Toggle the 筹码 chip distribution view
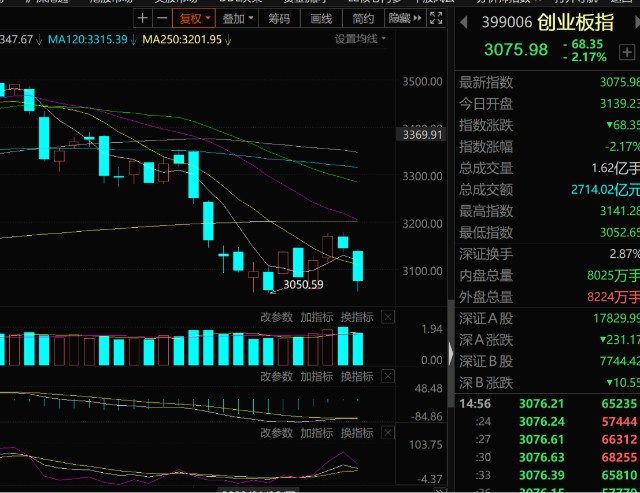 click(x=279, y=18)
